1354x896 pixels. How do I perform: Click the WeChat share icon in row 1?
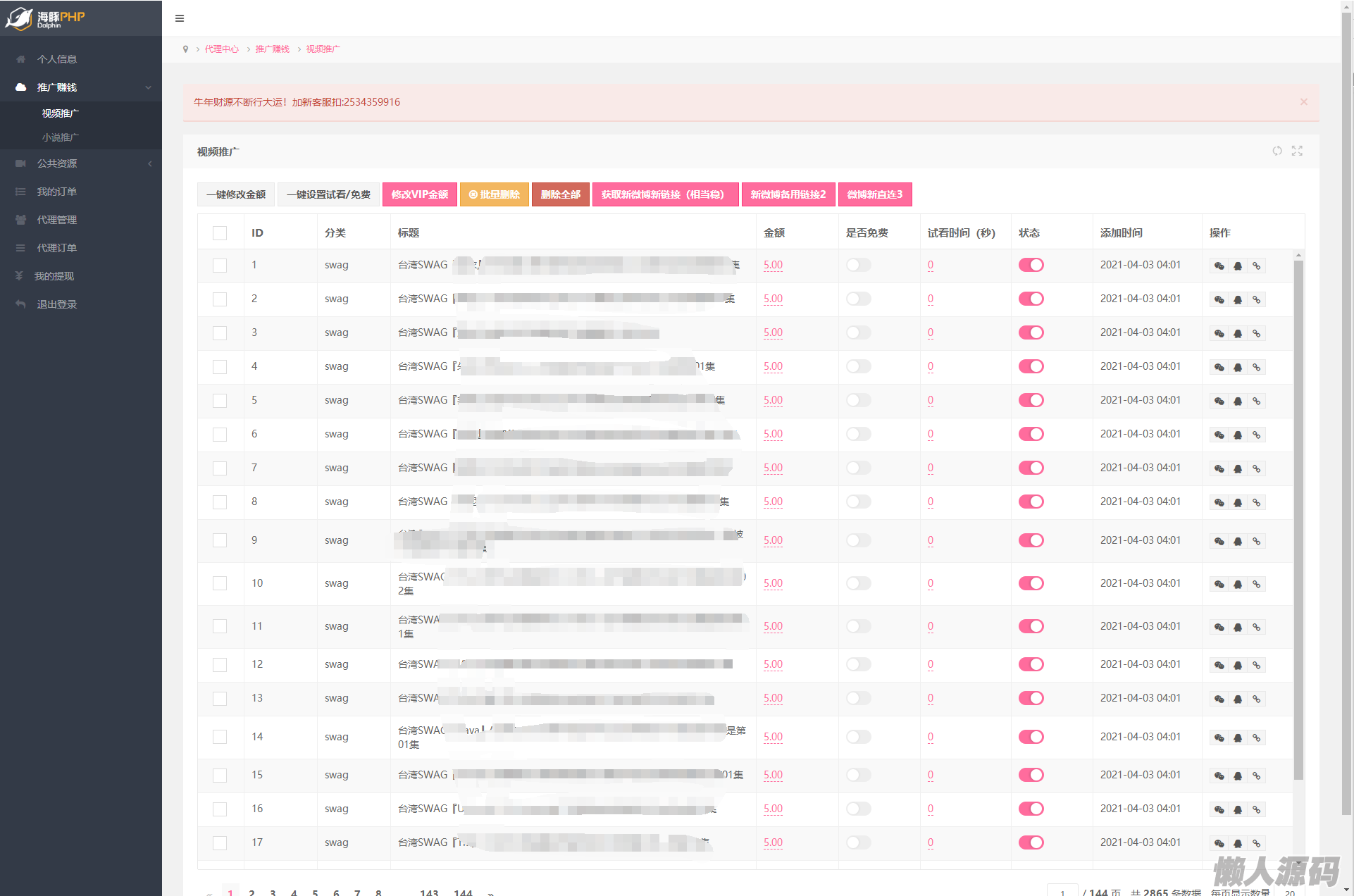coord(1219,266)
